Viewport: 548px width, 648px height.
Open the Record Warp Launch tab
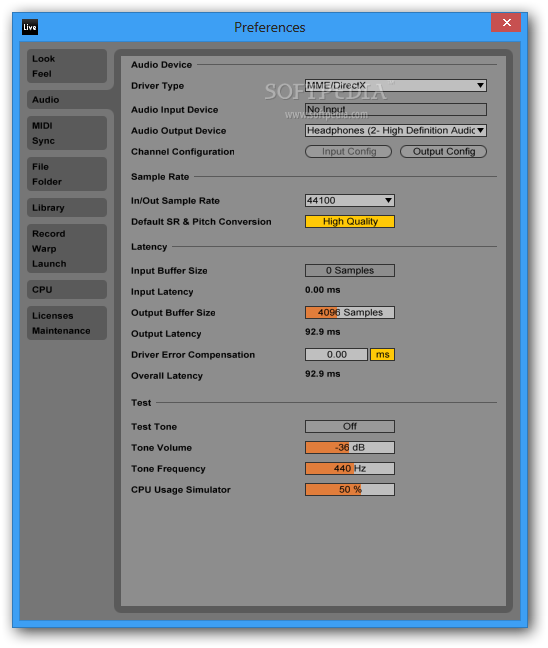pos(67,248)
